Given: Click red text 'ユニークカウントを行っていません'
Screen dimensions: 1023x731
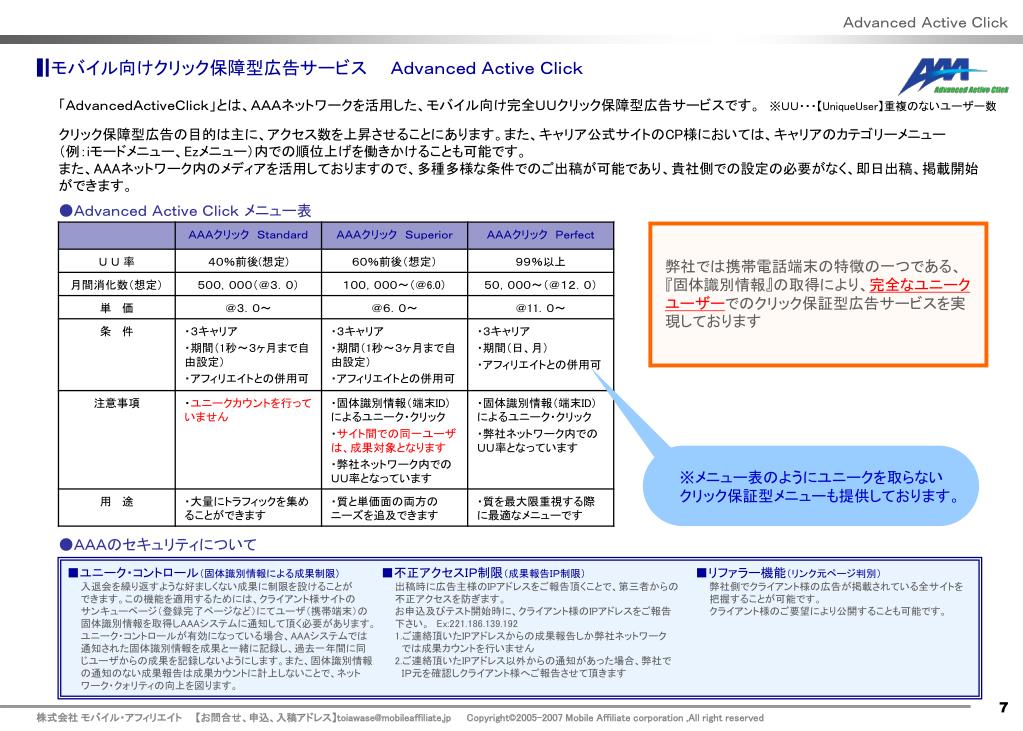Looking at the screenshot, I should pos(247,410).
